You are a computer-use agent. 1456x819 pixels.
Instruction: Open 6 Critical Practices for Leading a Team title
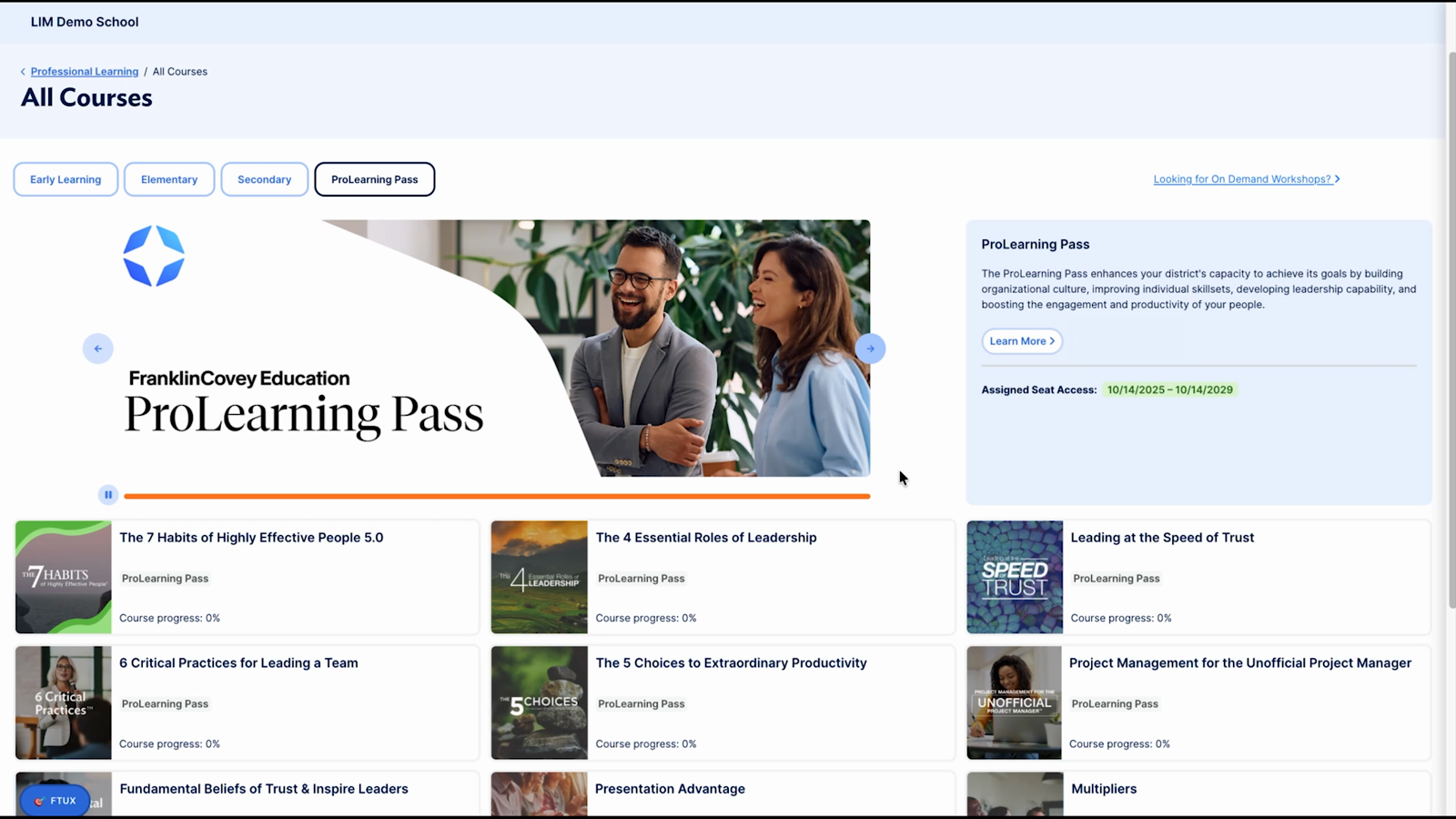click(x=238, y=663)
